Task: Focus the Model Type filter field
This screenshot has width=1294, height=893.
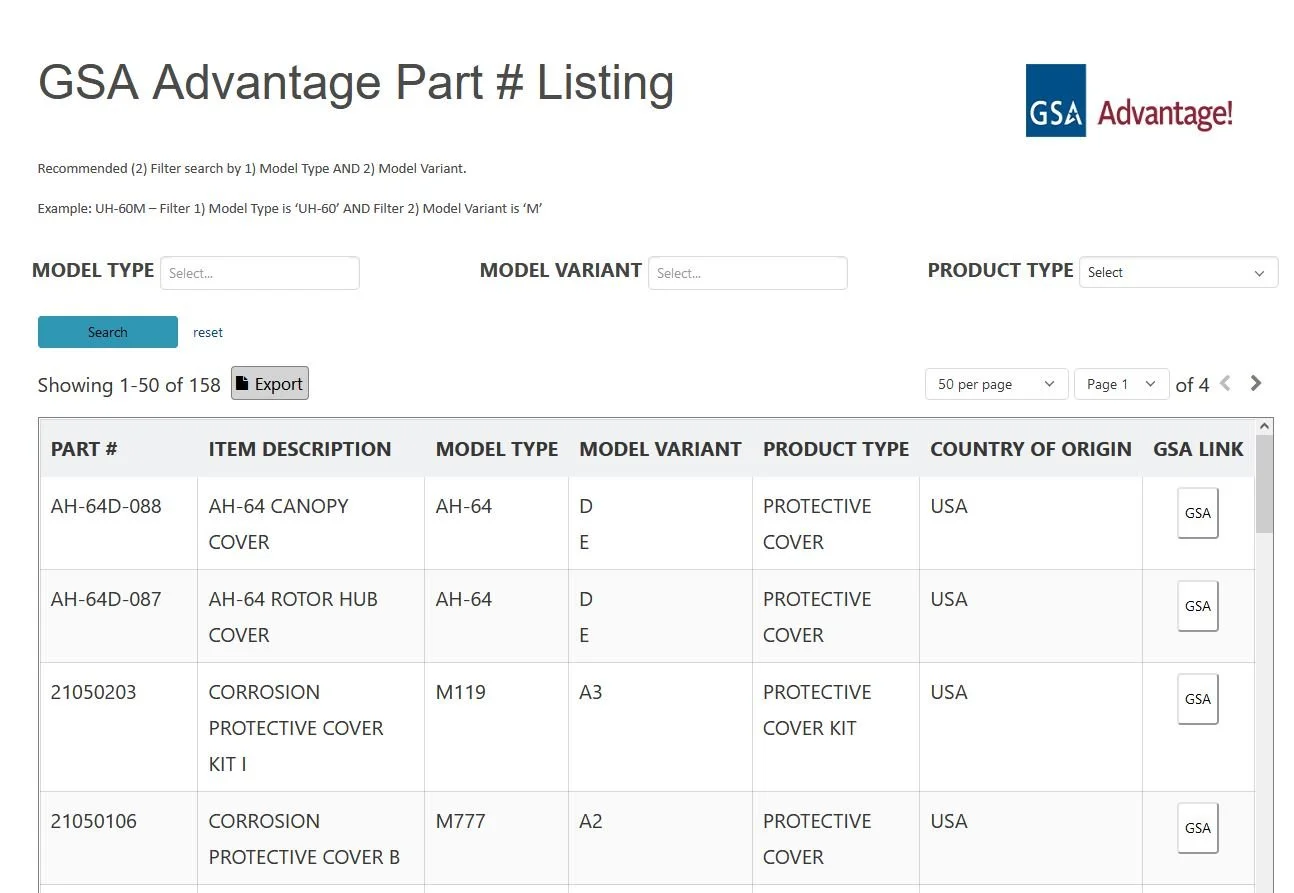Action: [260, 273]
